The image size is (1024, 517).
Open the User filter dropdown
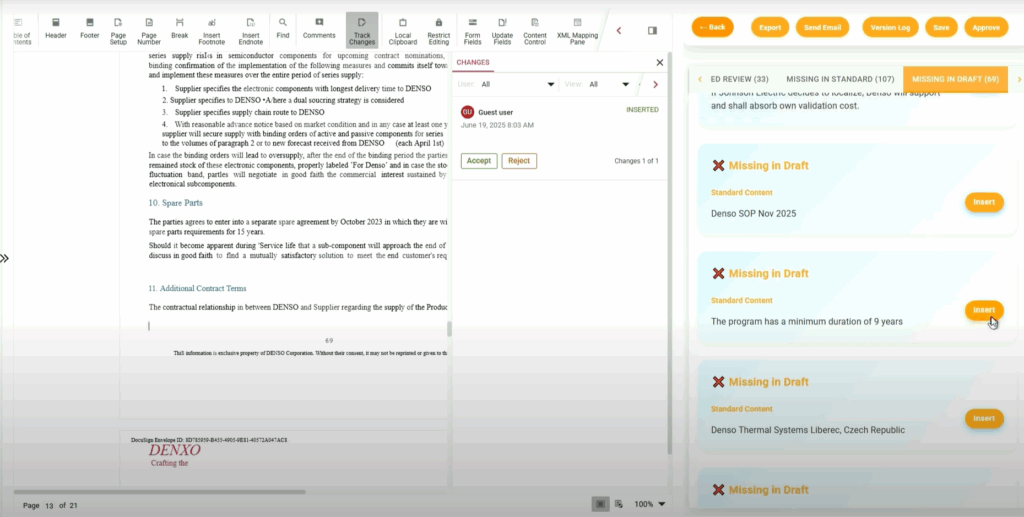click(x=516, y=85)
